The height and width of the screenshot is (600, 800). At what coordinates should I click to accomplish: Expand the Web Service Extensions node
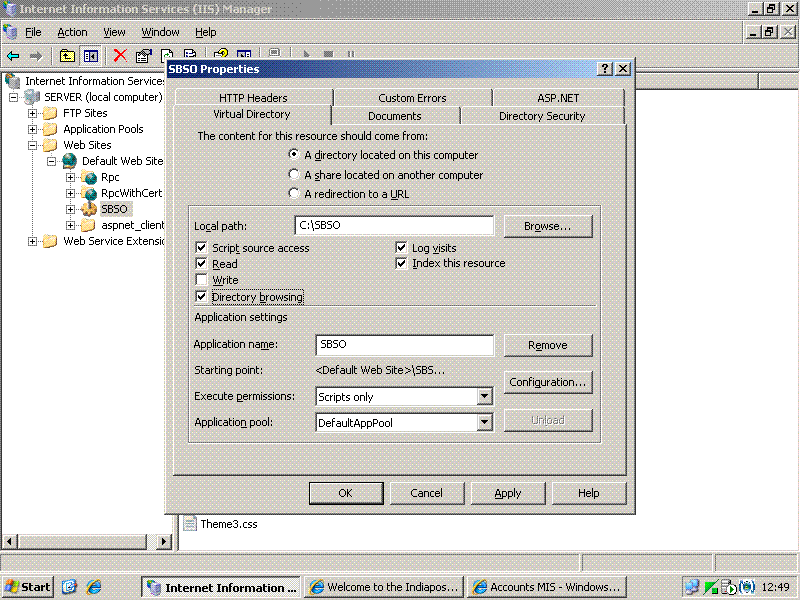point(33,241)
